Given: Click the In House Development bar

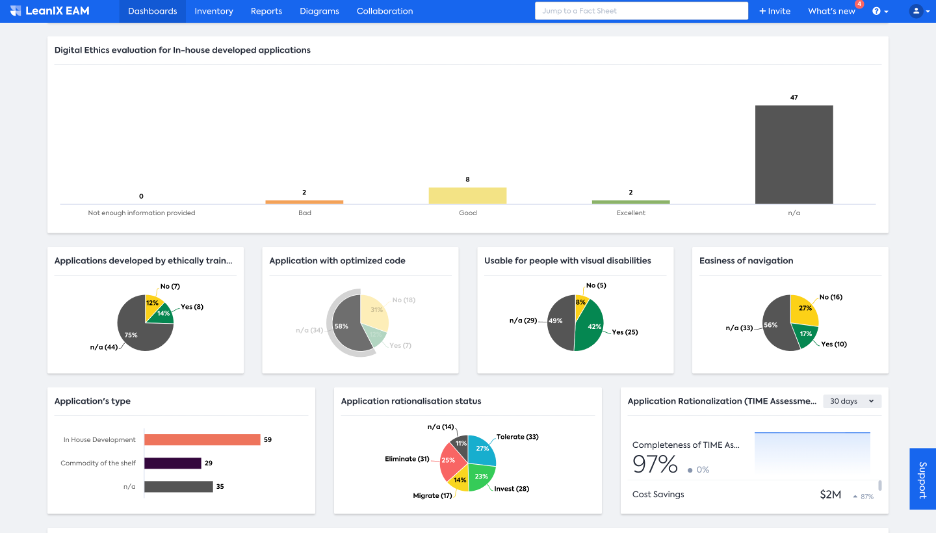Looking at the screenshot, I should click(x=202, y=439).
